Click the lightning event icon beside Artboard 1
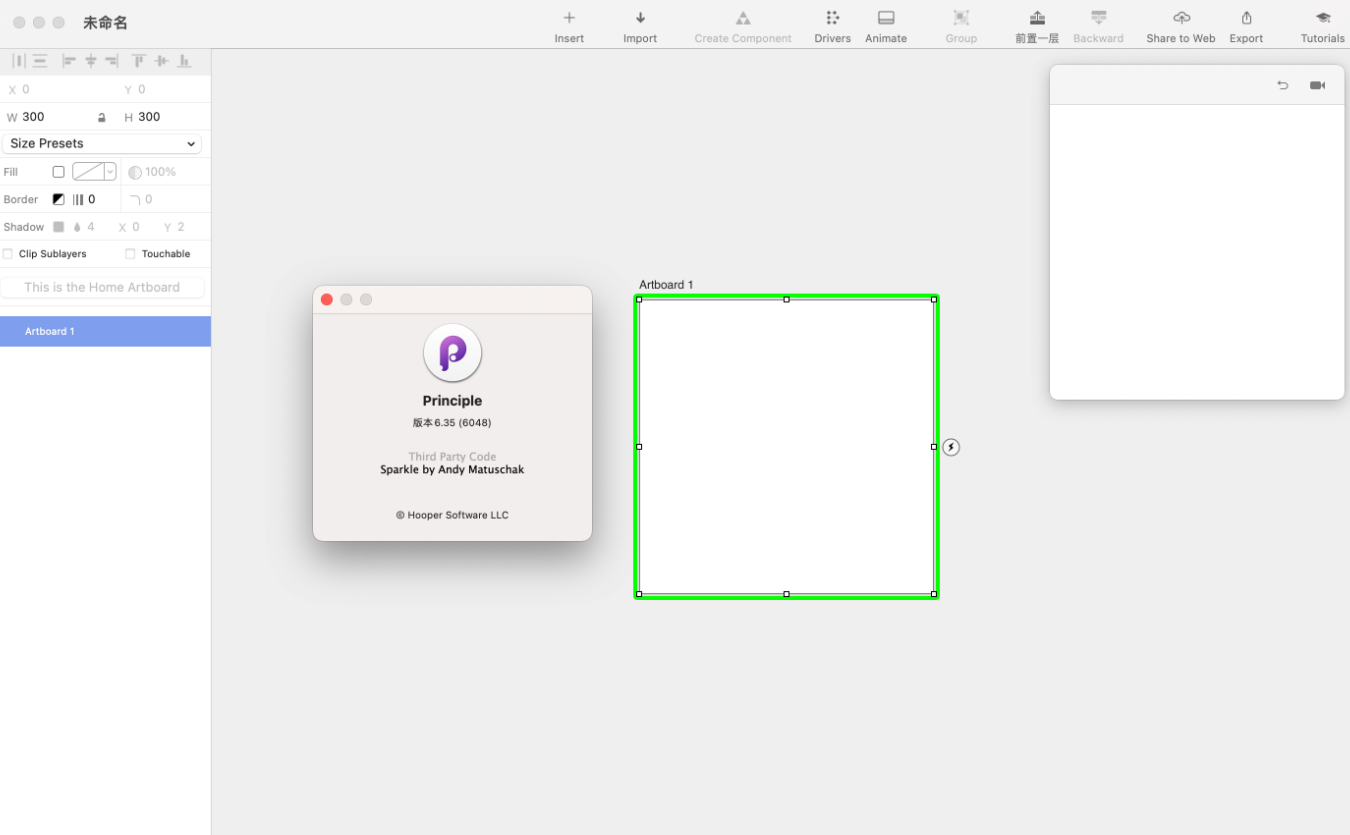The height and width of the screenshot is (835, 1350). [x=951, y=447]
